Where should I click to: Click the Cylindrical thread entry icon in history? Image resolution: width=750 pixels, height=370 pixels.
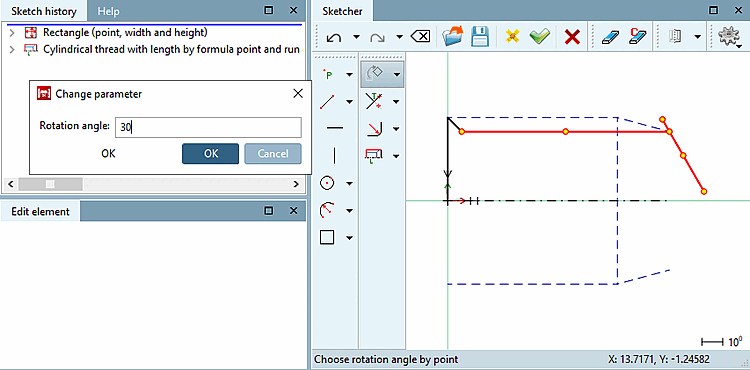coord(30,49)
